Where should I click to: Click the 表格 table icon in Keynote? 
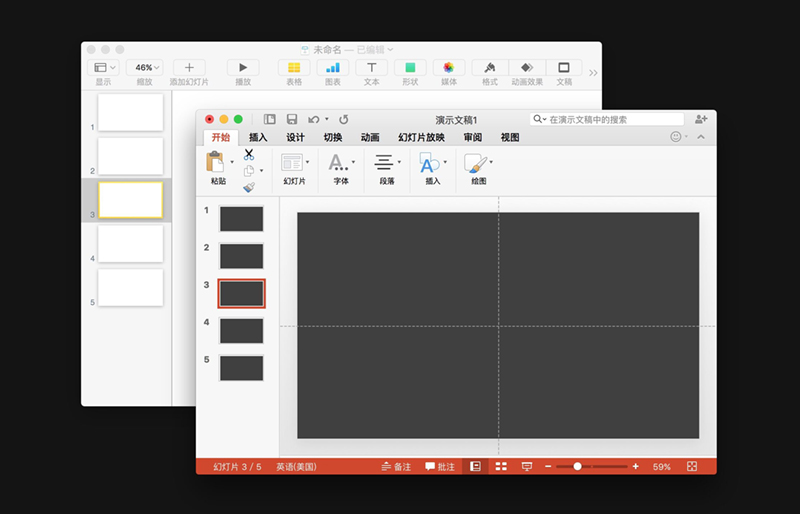click(294, 67)
